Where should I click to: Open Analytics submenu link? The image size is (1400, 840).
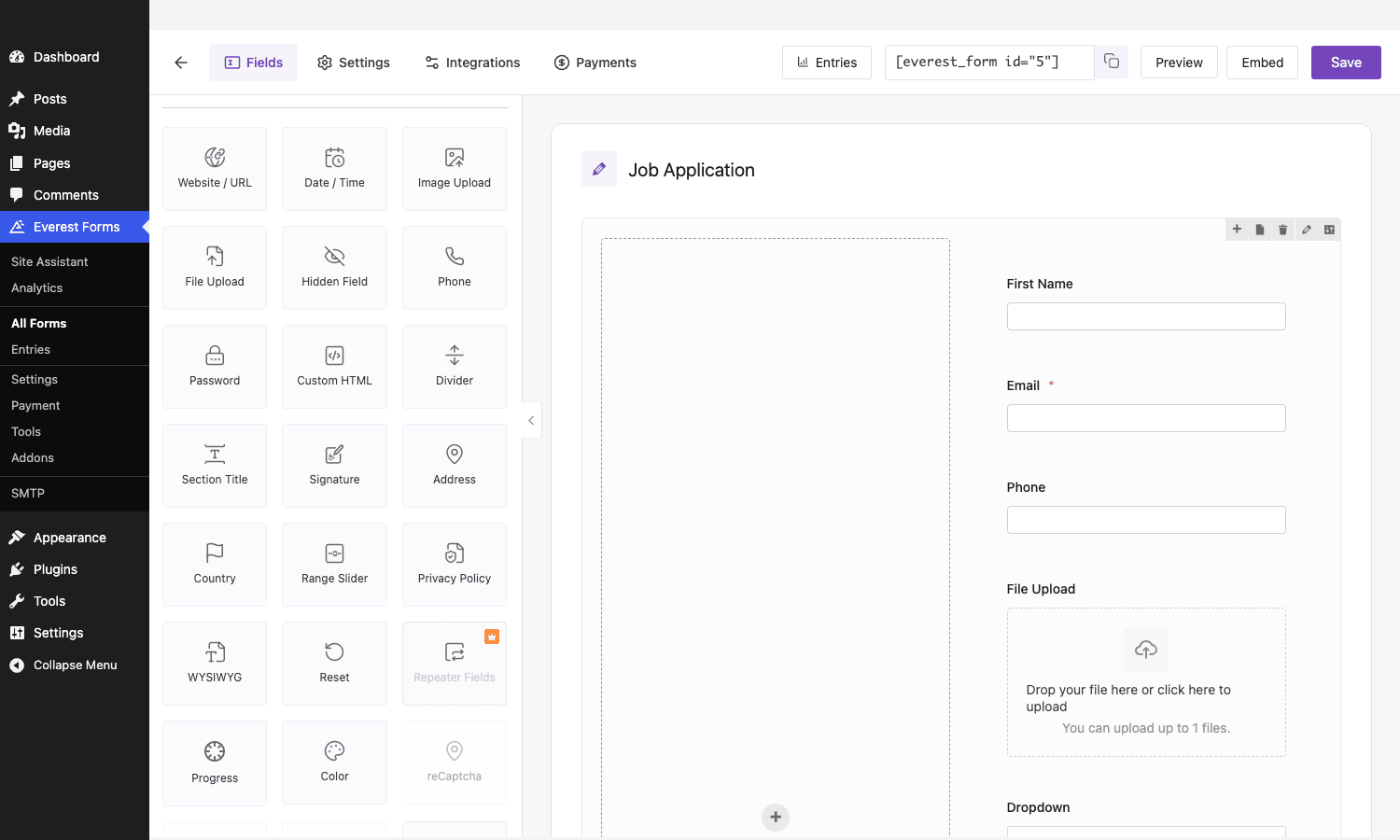point(37,288)
